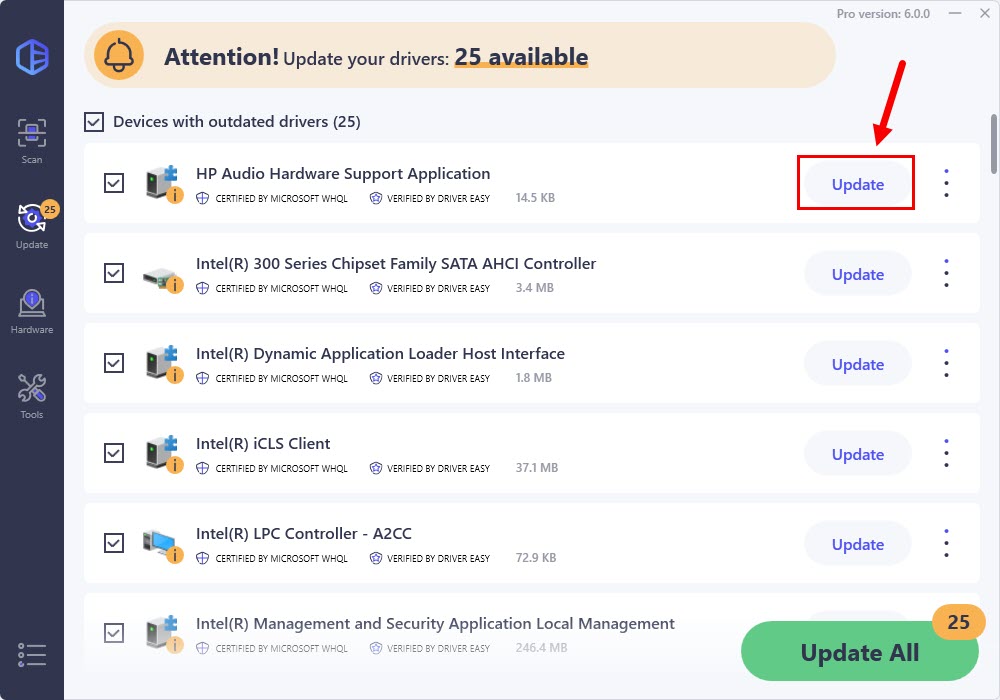The width and height of the screenshot is (1000, 700).
Task: Click Driver Easy verified icon for SATA AHCI
Action: [376, 288]
